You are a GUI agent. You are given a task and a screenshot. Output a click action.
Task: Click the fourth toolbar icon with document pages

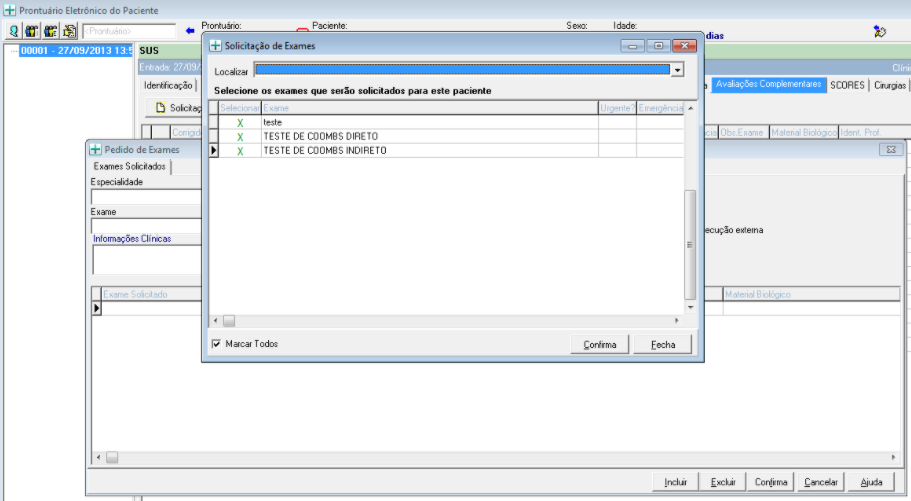70,31
